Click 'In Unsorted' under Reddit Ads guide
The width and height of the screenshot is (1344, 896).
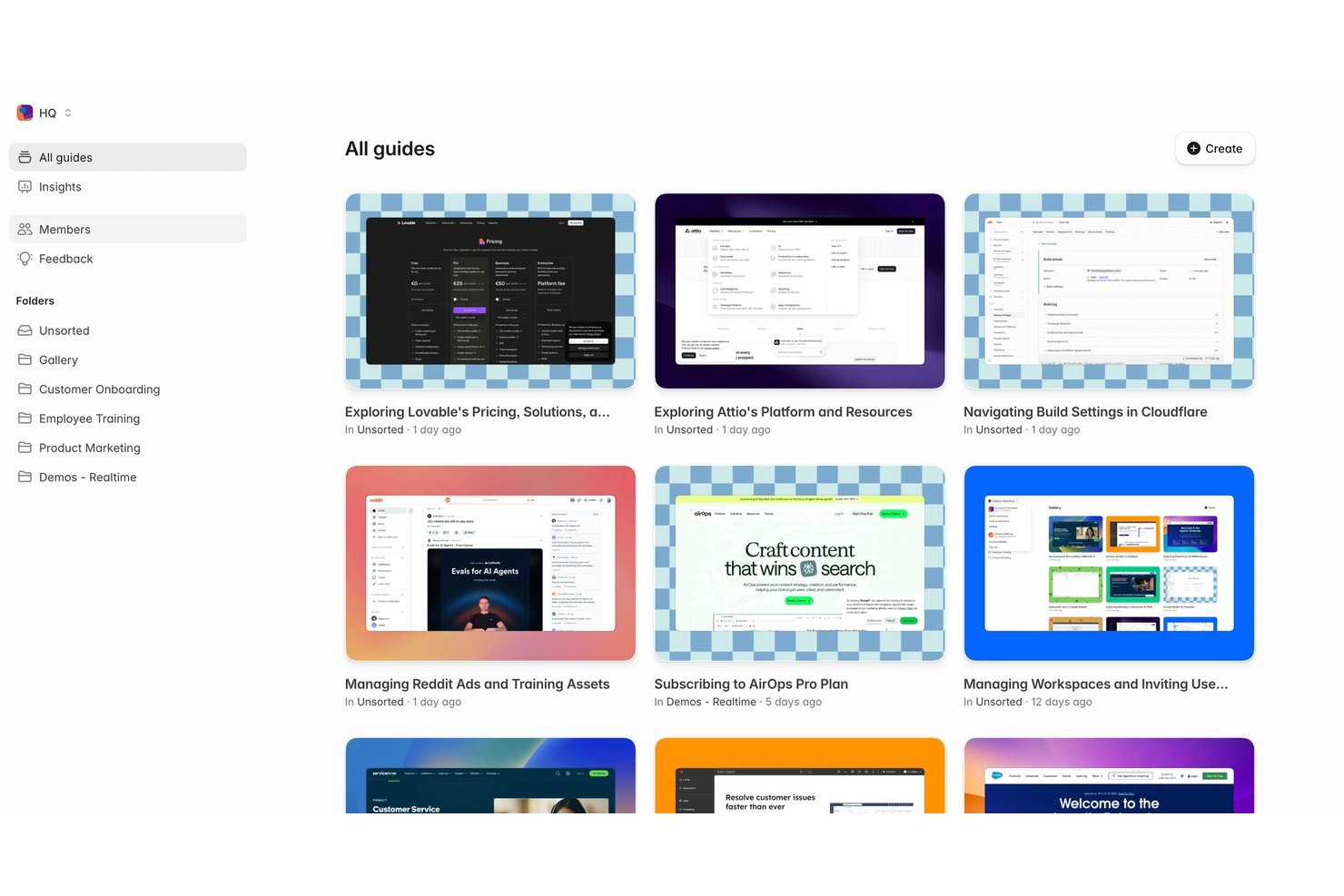coord(374,702)
